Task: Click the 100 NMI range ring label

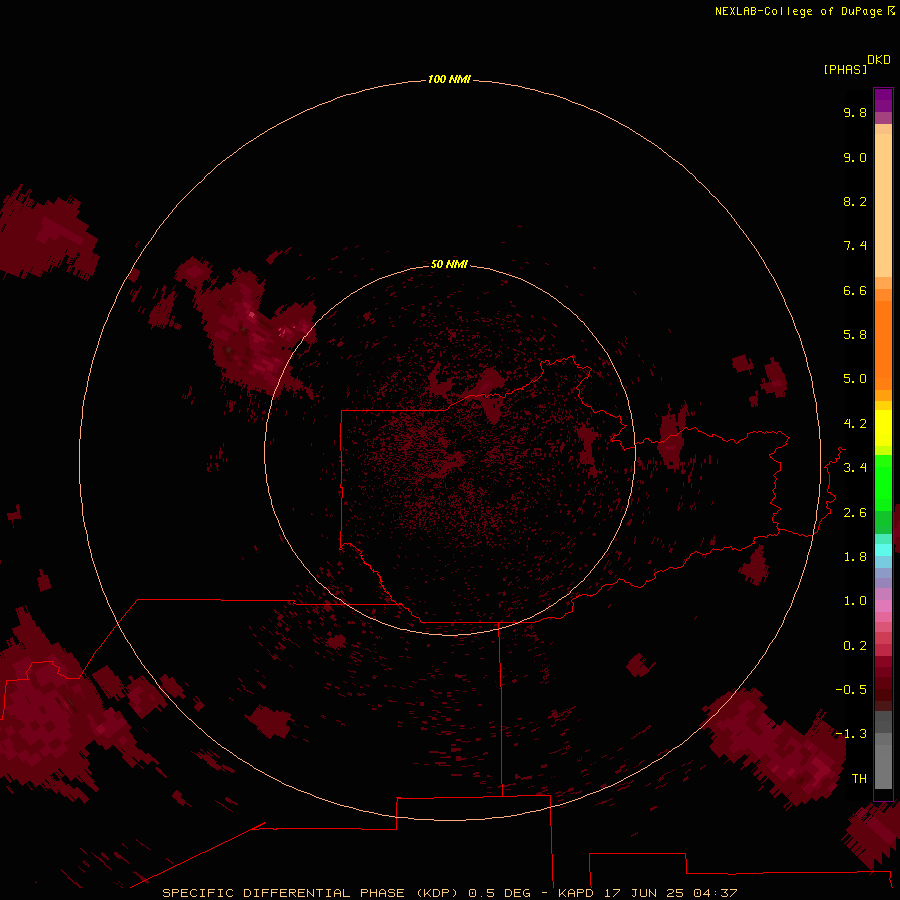Action: [x=449, y=79]
